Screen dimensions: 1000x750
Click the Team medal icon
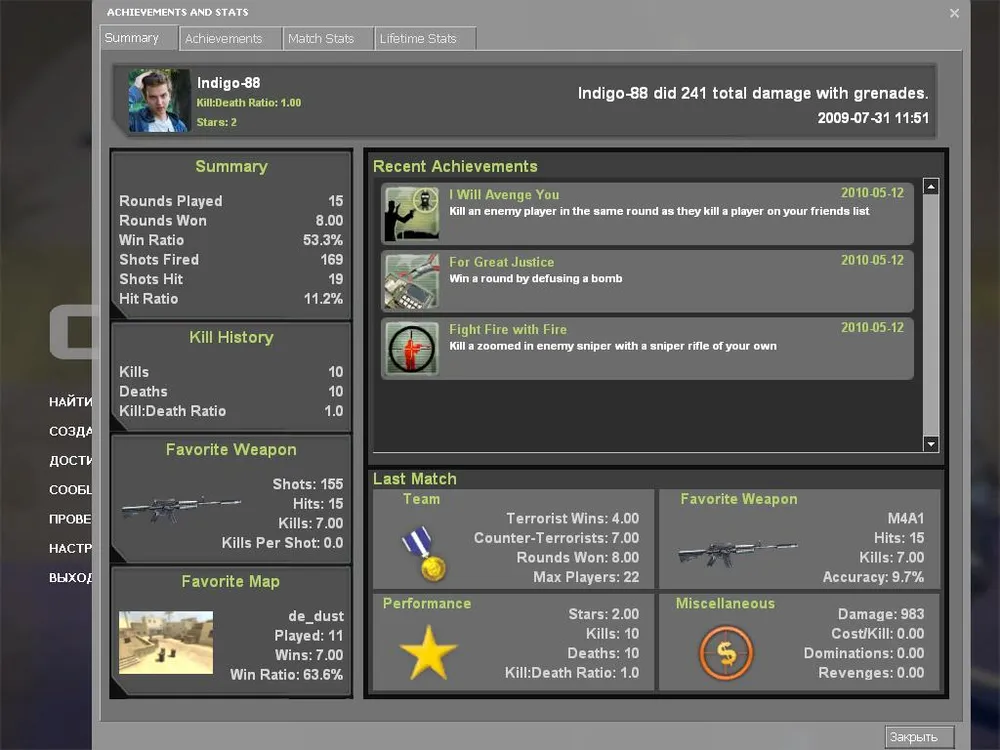pyautogui.click(x=424, y=554)
